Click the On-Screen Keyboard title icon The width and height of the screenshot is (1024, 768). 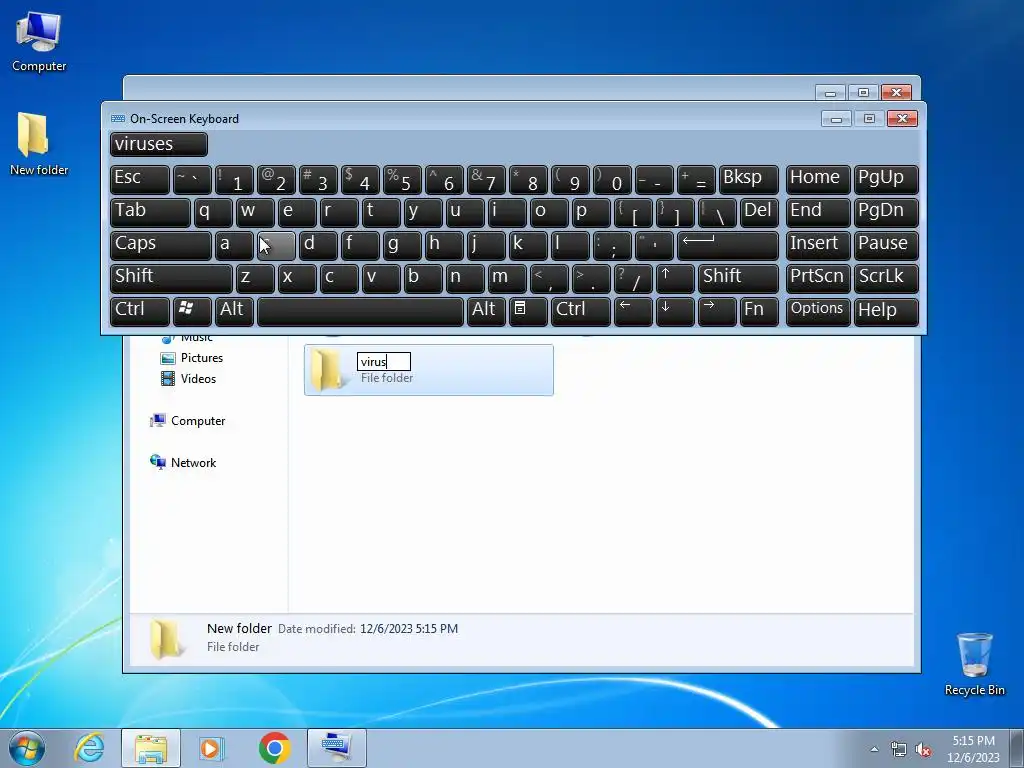(x=118, y=118)
